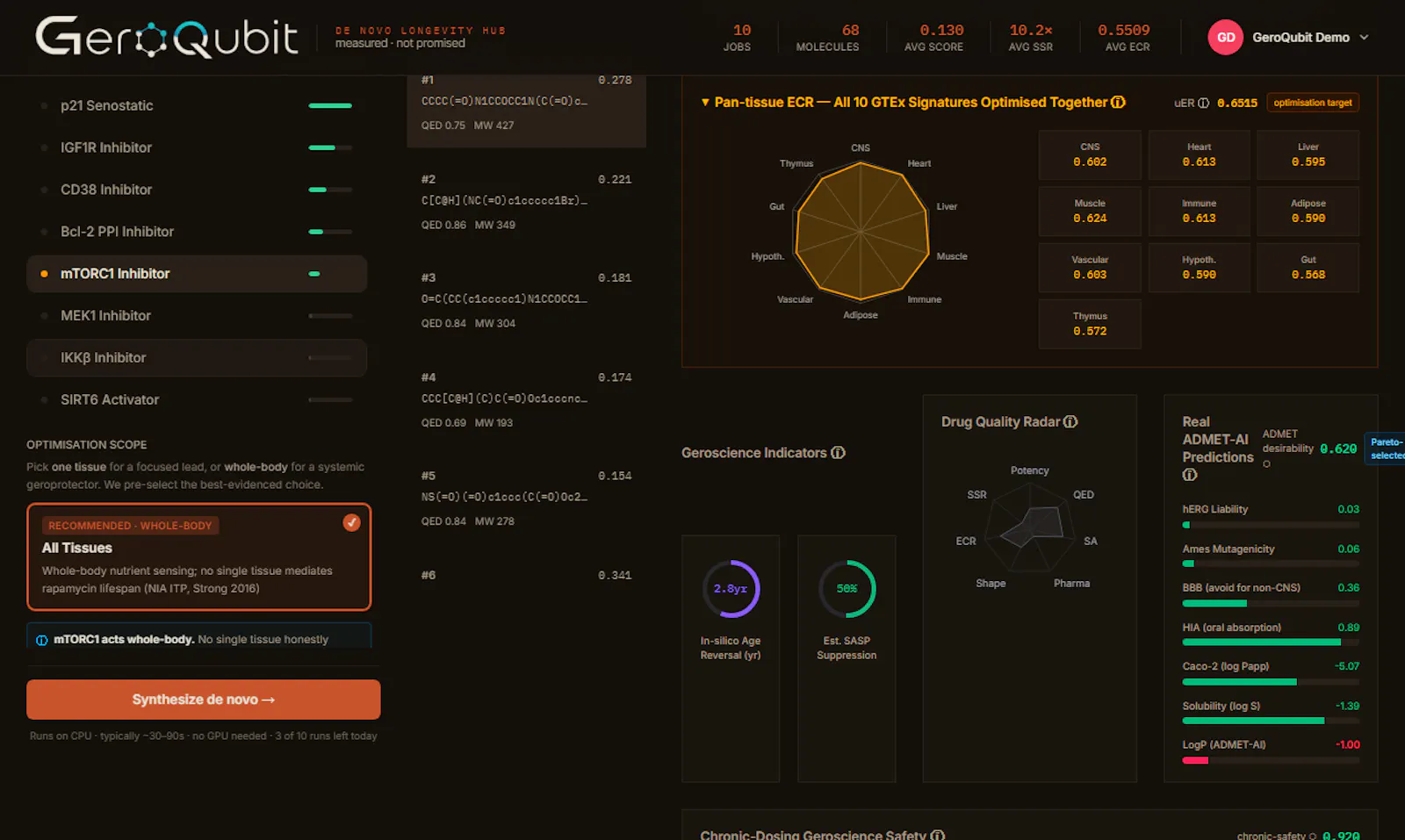The image size is (1405, 840).
Task: Click the Drug Quality radar chart
Action: point(1030,528)
